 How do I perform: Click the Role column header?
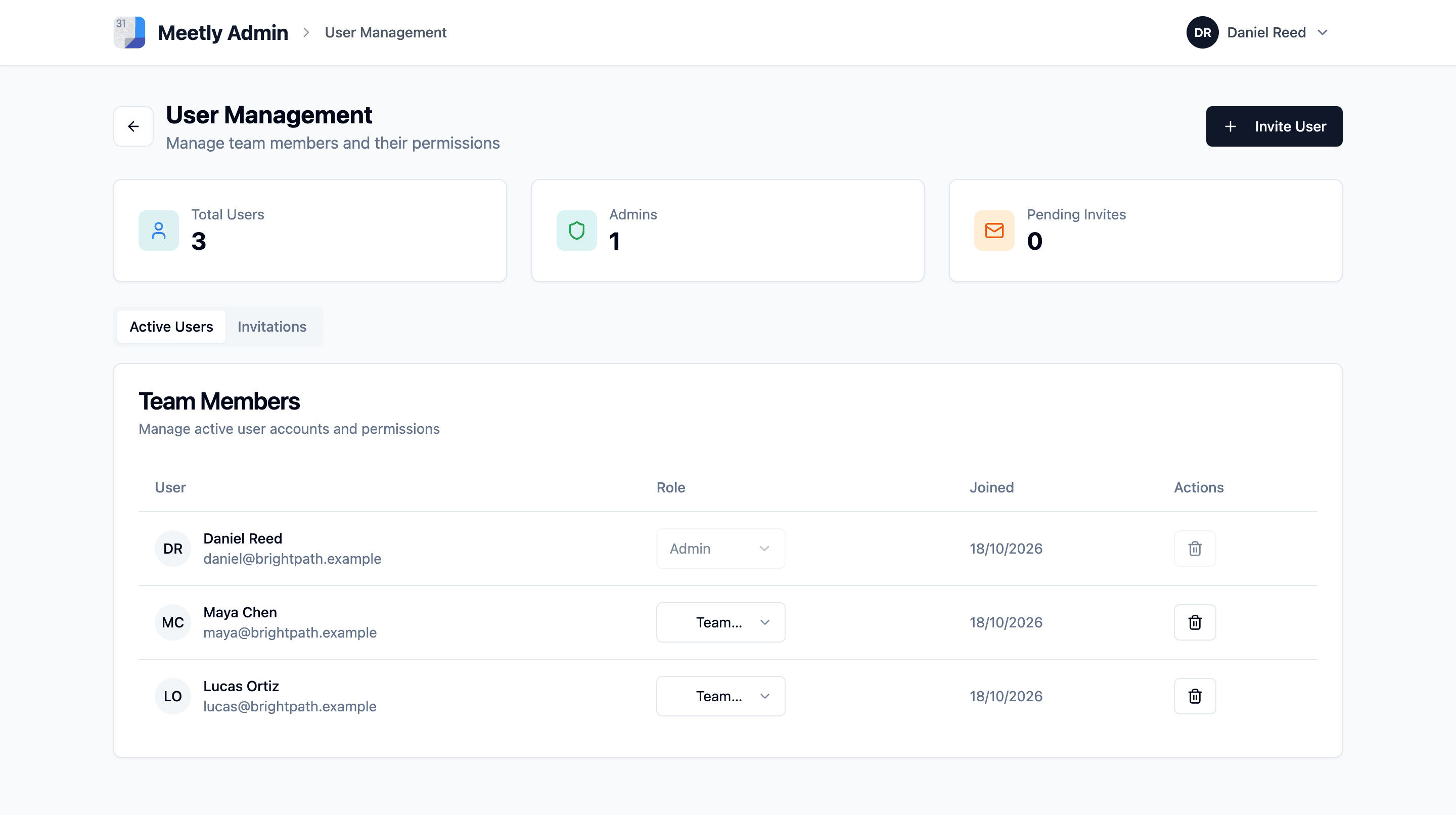pyautogui.click(x=671, y=487)
